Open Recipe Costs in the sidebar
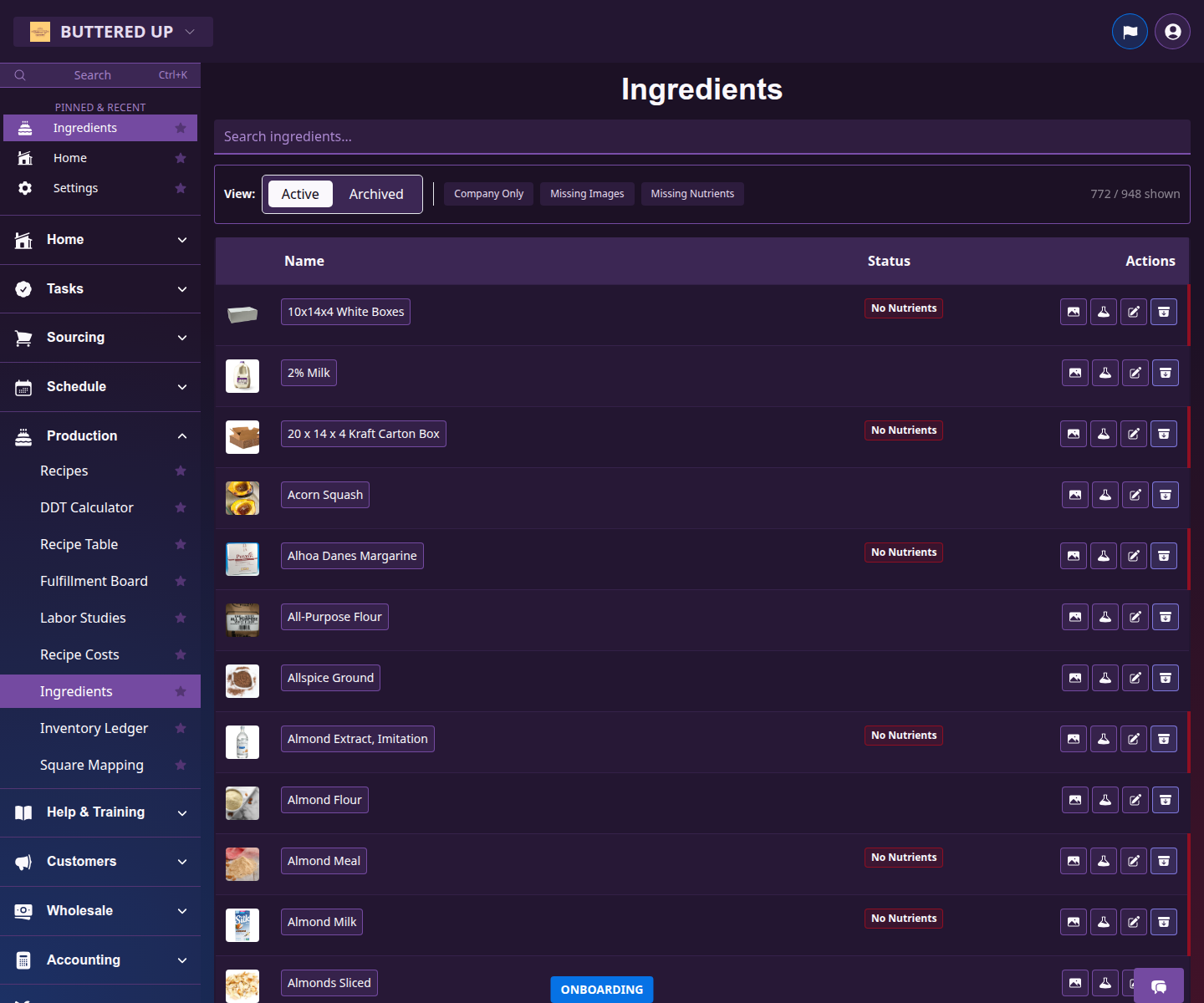The height and width of the screenshot is (1003, 1204). [x=79, y=655]
